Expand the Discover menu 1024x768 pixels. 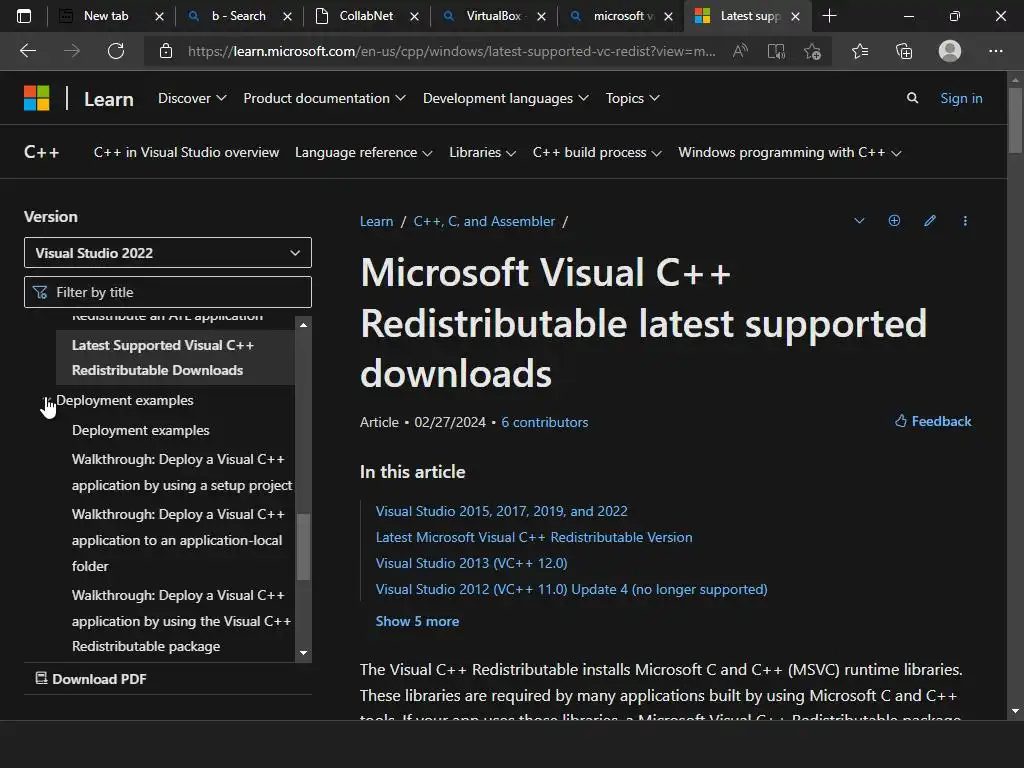(x=192, y=98)
